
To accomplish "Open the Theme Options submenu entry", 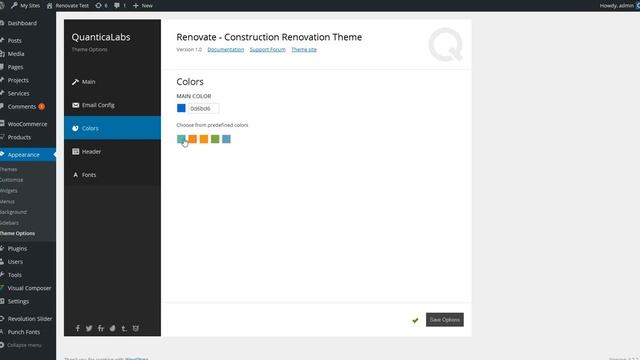I will [18, 233].
